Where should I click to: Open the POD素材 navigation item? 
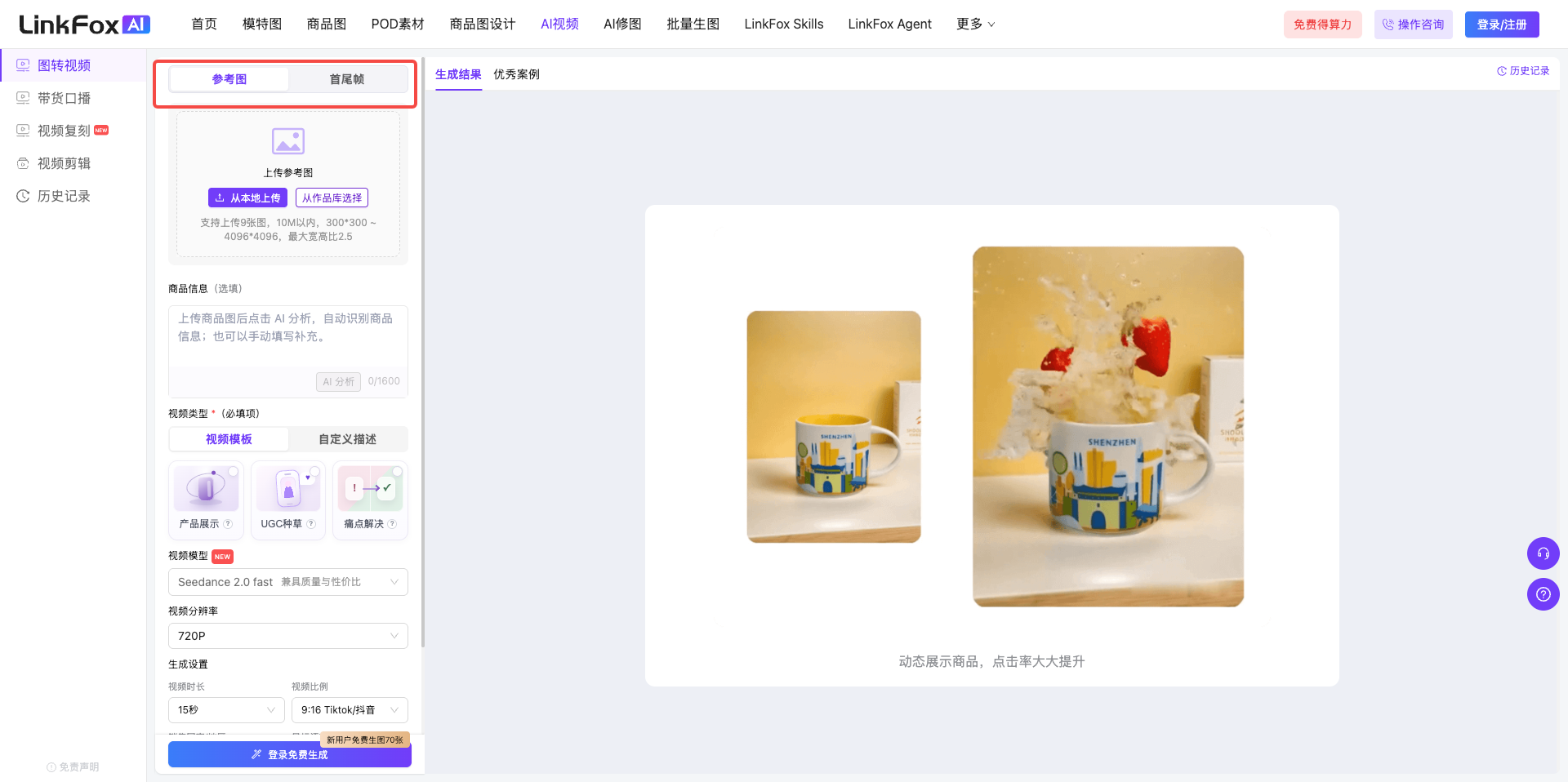click(398, 24)
